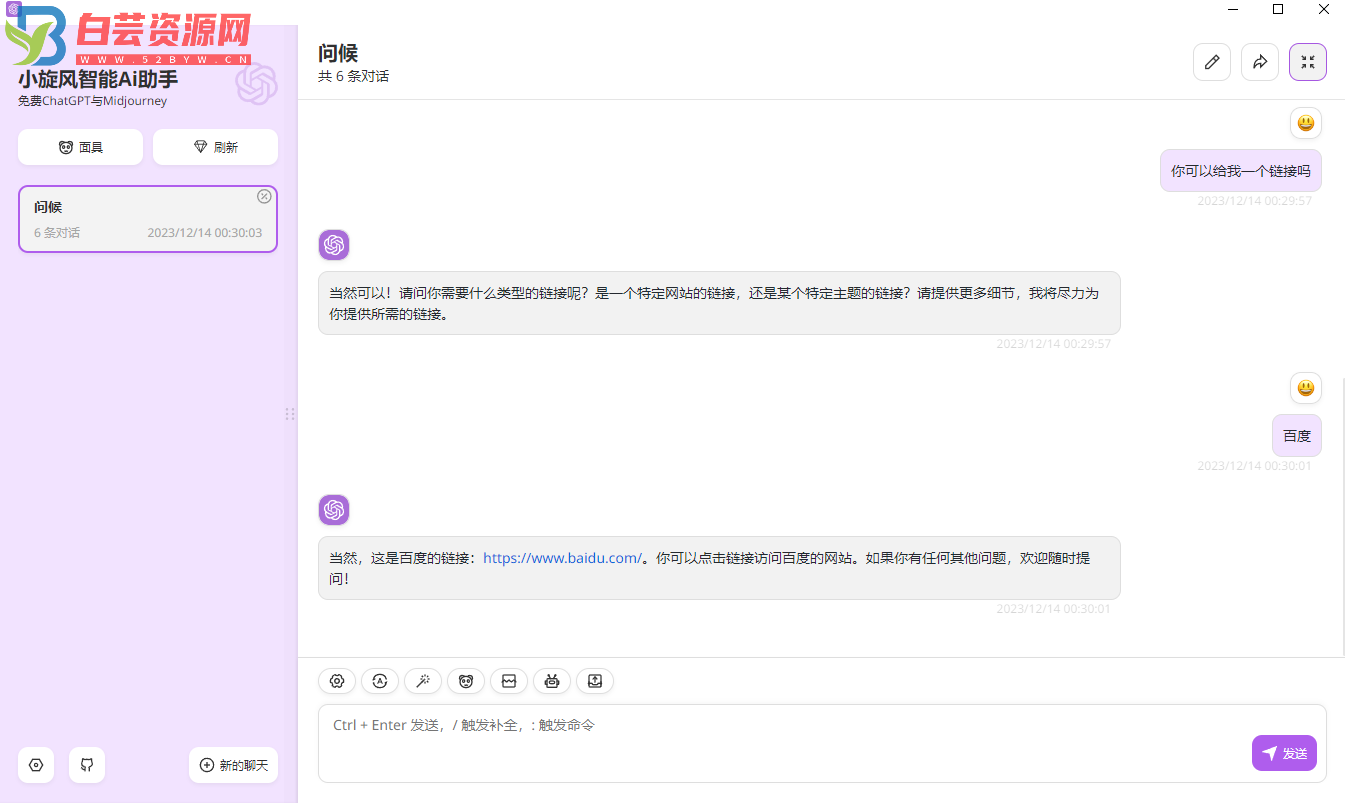Click the assistant avatar above the 百度 link reply
Screen dimensions: 1345x803
pos(334,510)
